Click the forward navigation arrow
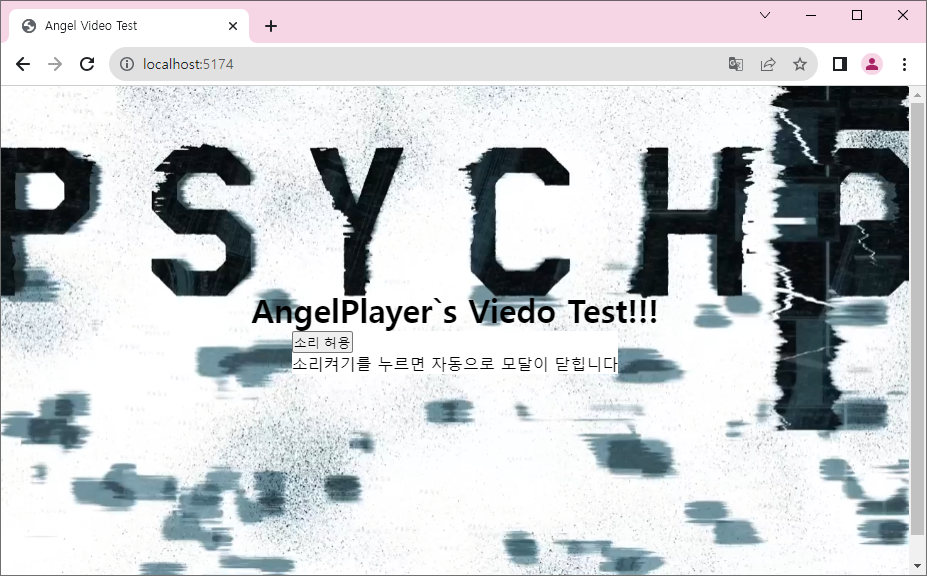 tap(55, 64)
